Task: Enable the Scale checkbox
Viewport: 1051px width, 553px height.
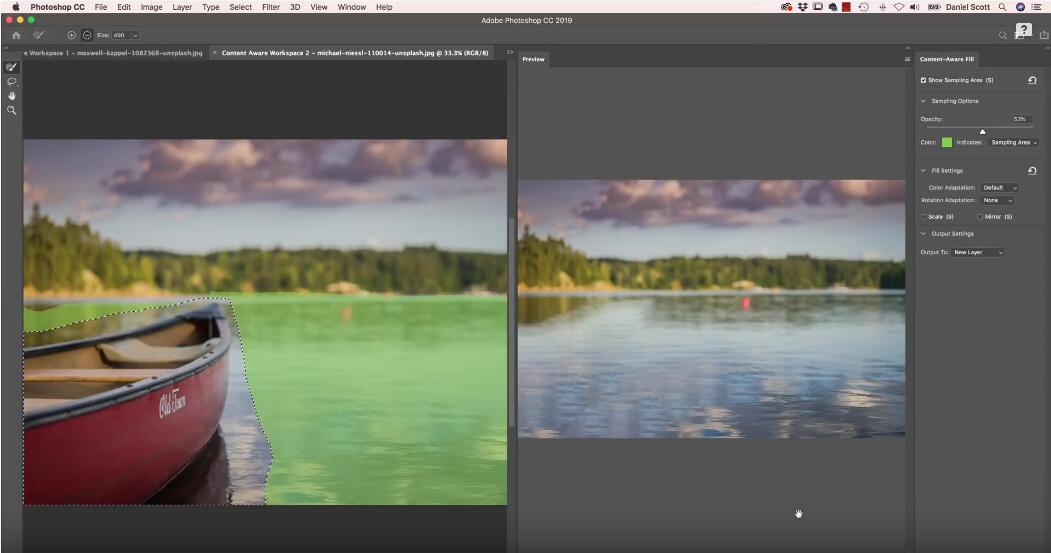Action: (x=923, y=216)
